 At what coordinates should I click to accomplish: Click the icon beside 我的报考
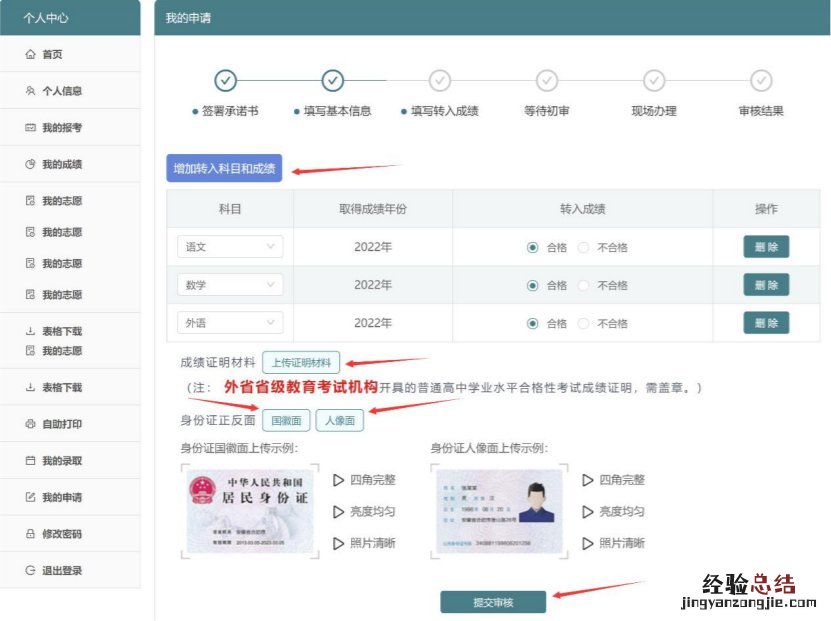pos(30,128)
